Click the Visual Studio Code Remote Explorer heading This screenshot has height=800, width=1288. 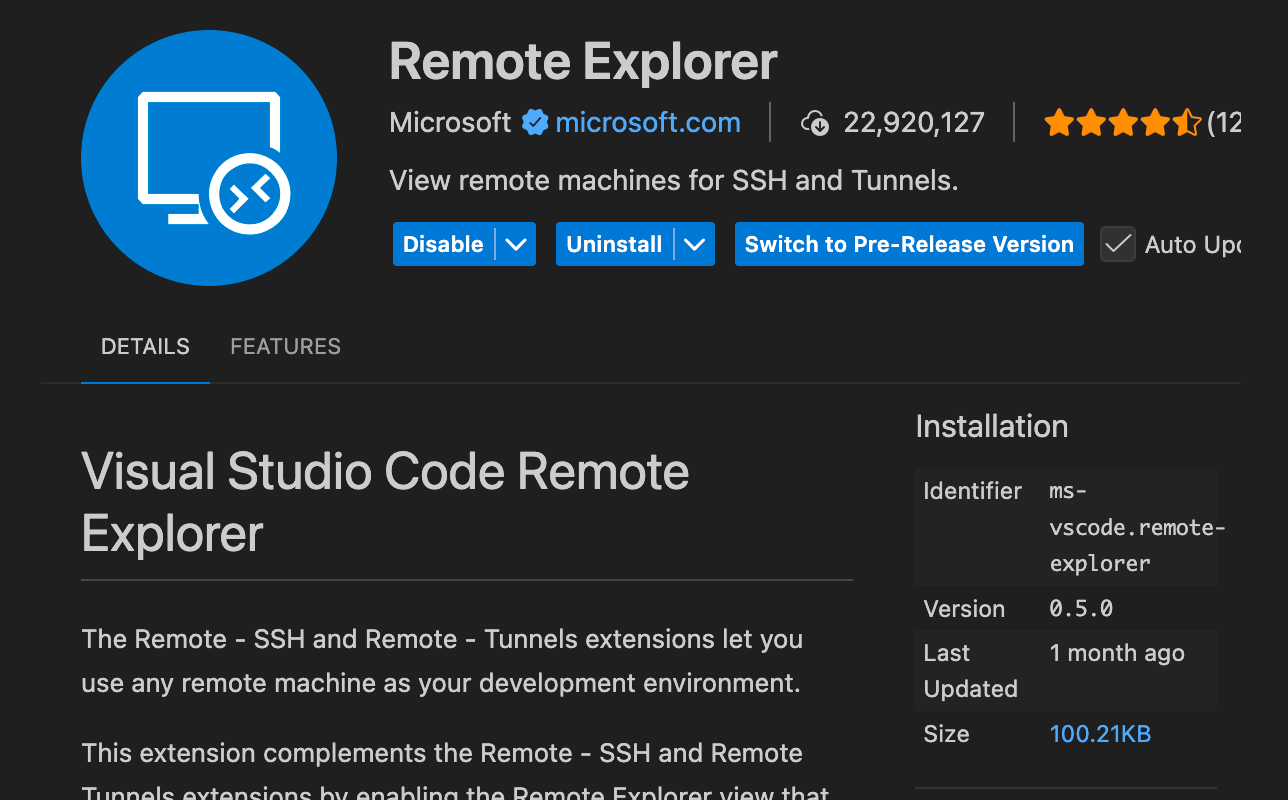(385, 502)
